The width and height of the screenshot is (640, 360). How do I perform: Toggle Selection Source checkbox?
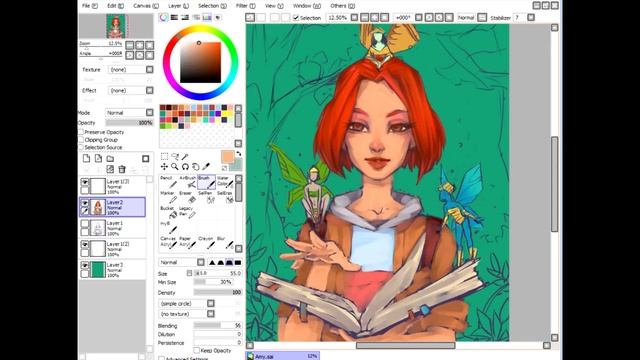(81, 147)
